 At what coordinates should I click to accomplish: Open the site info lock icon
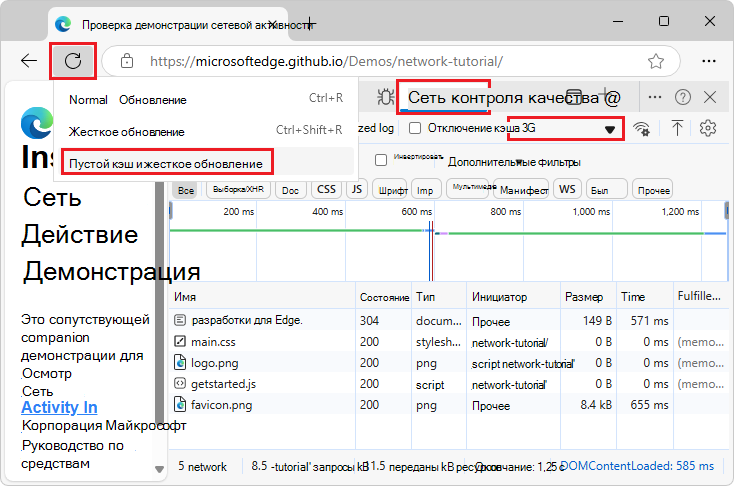pos(127,61)
